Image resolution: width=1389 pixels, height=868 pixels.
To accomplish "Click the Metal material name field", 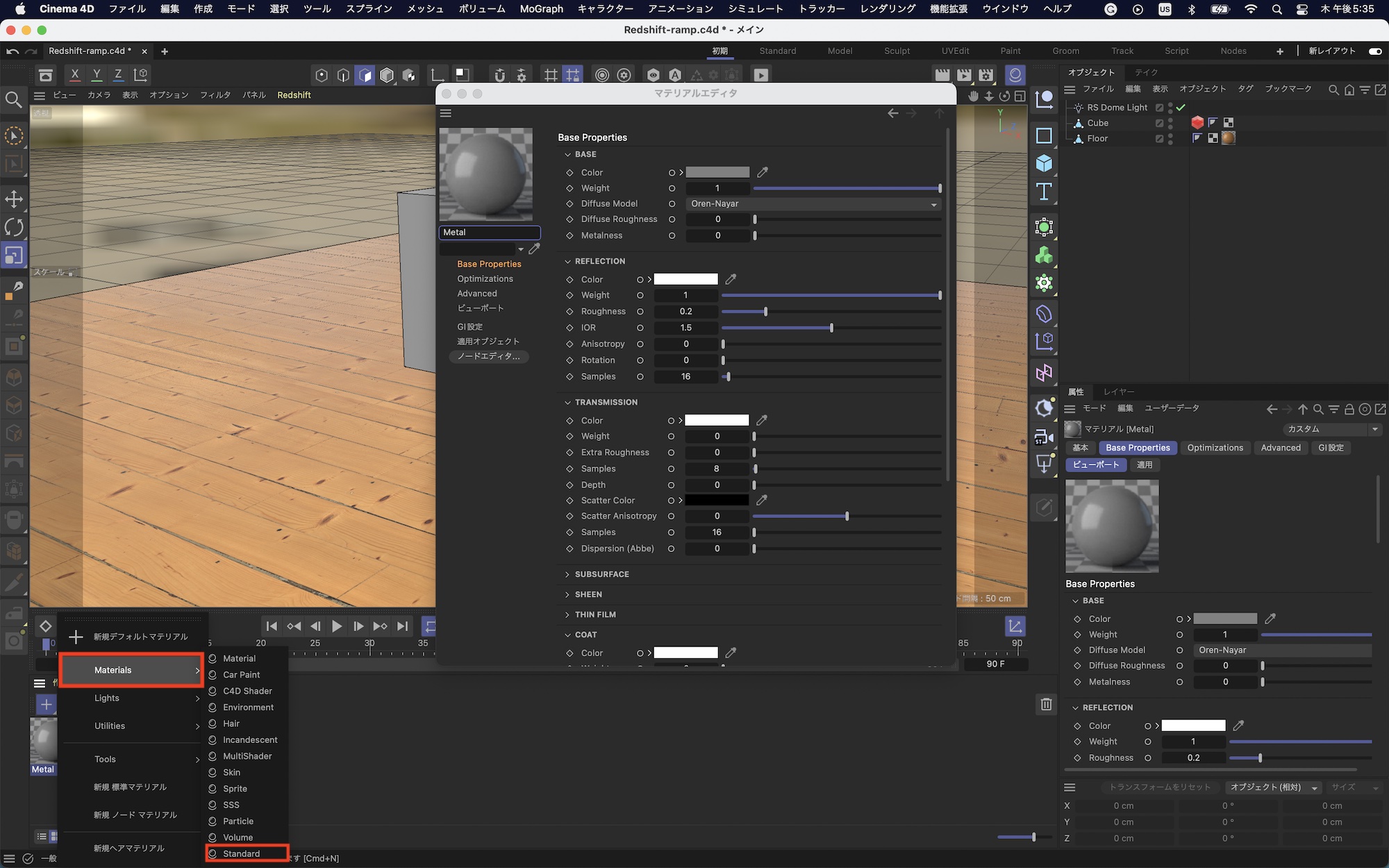I will [490, 233].
